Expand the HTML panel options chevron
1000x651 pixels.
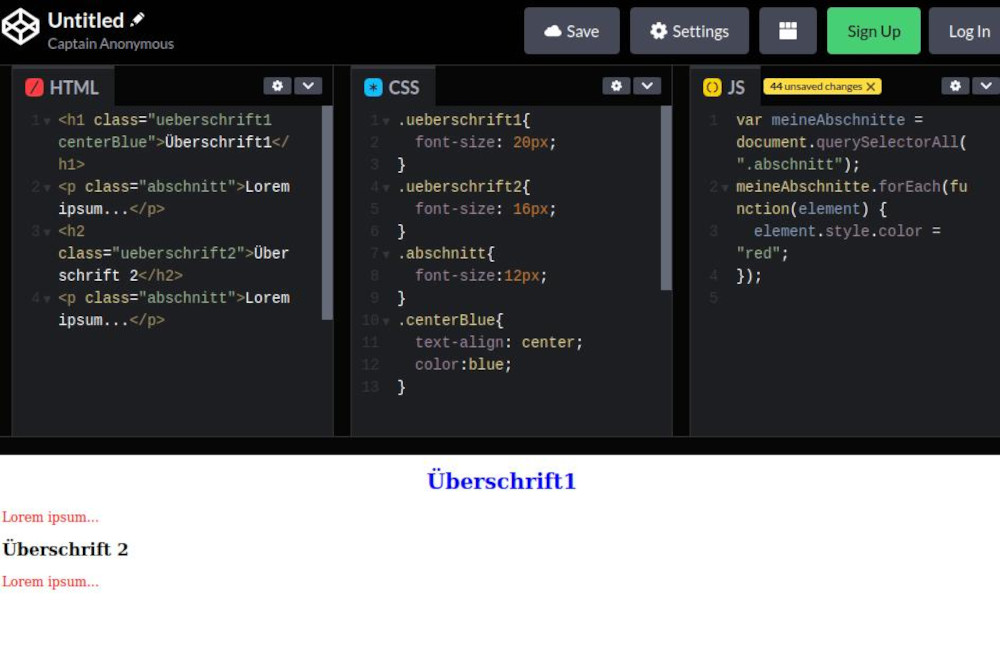(x=309, y=86)
